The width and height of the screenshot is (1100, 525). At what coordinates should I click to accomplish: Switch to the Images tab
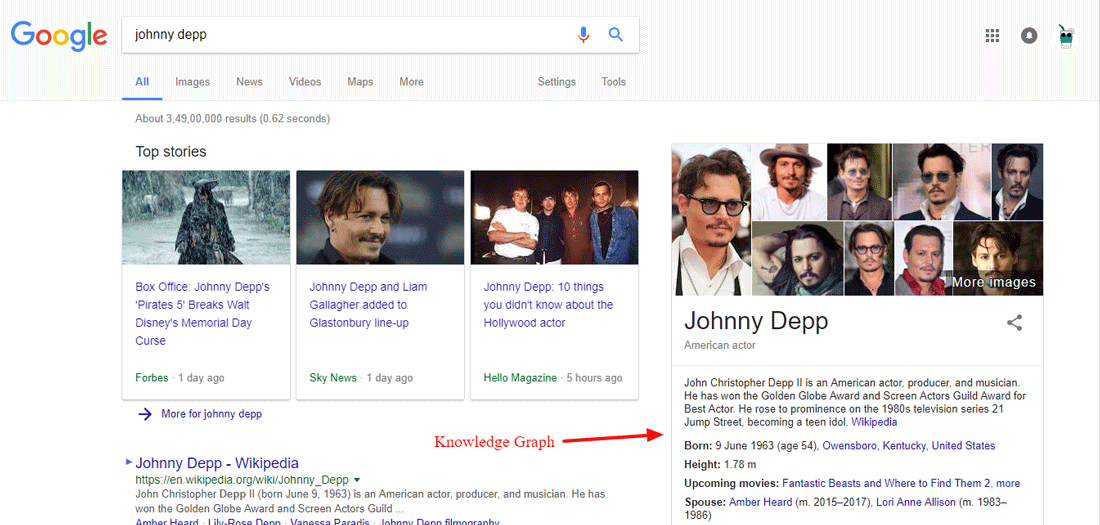[x=192, y=82]
